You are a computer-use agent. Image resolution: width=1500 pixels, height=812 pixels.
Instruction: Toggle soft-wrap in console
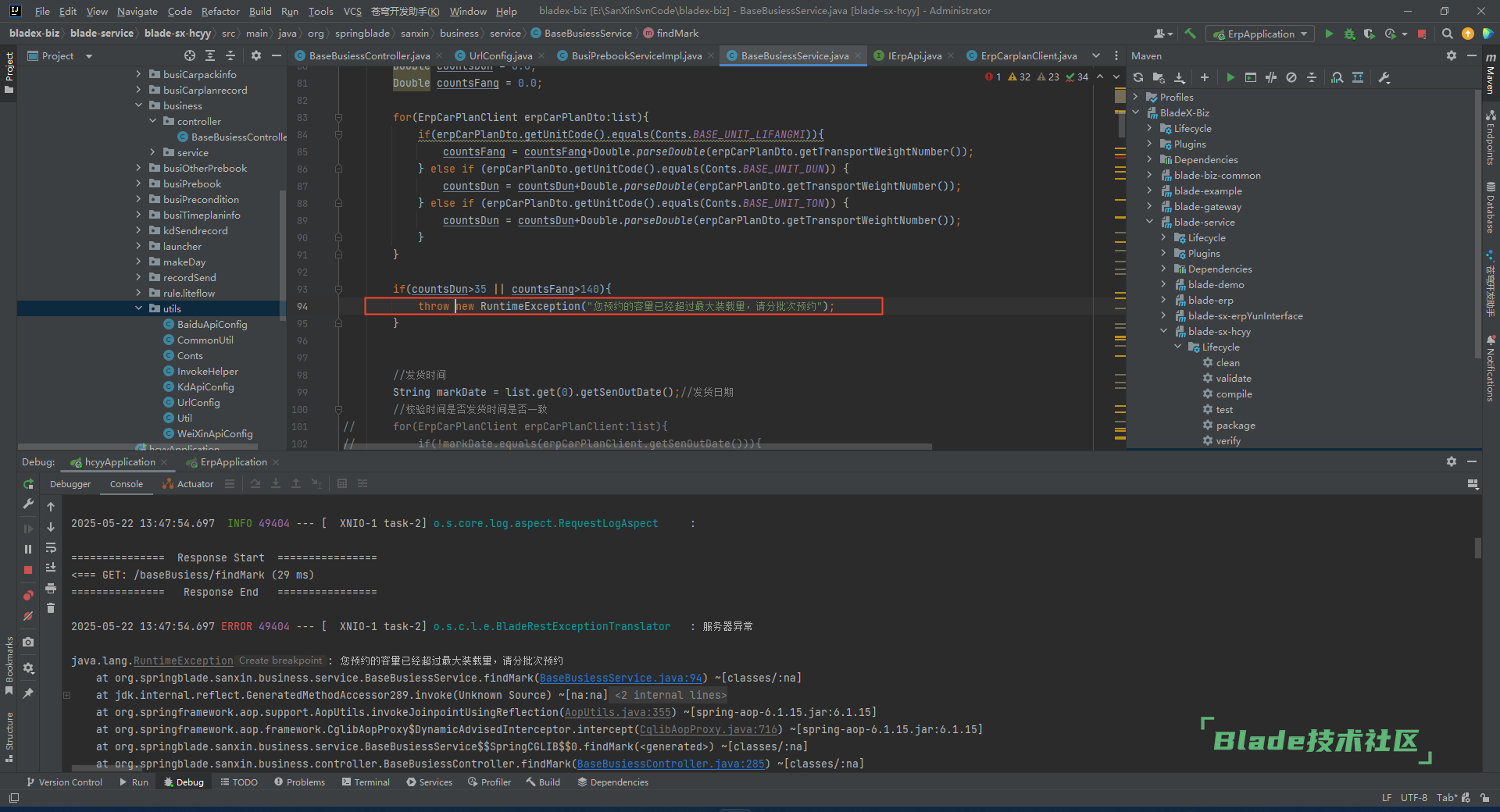[x=51, y=547]
